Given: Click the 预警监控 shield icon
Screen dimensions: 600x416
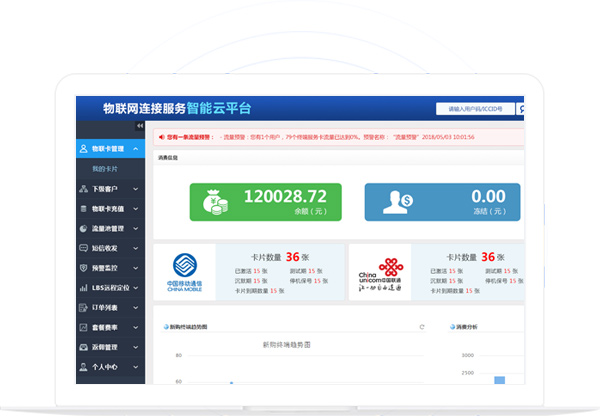Looking at the screenshot, I should (x=84, y=268).
